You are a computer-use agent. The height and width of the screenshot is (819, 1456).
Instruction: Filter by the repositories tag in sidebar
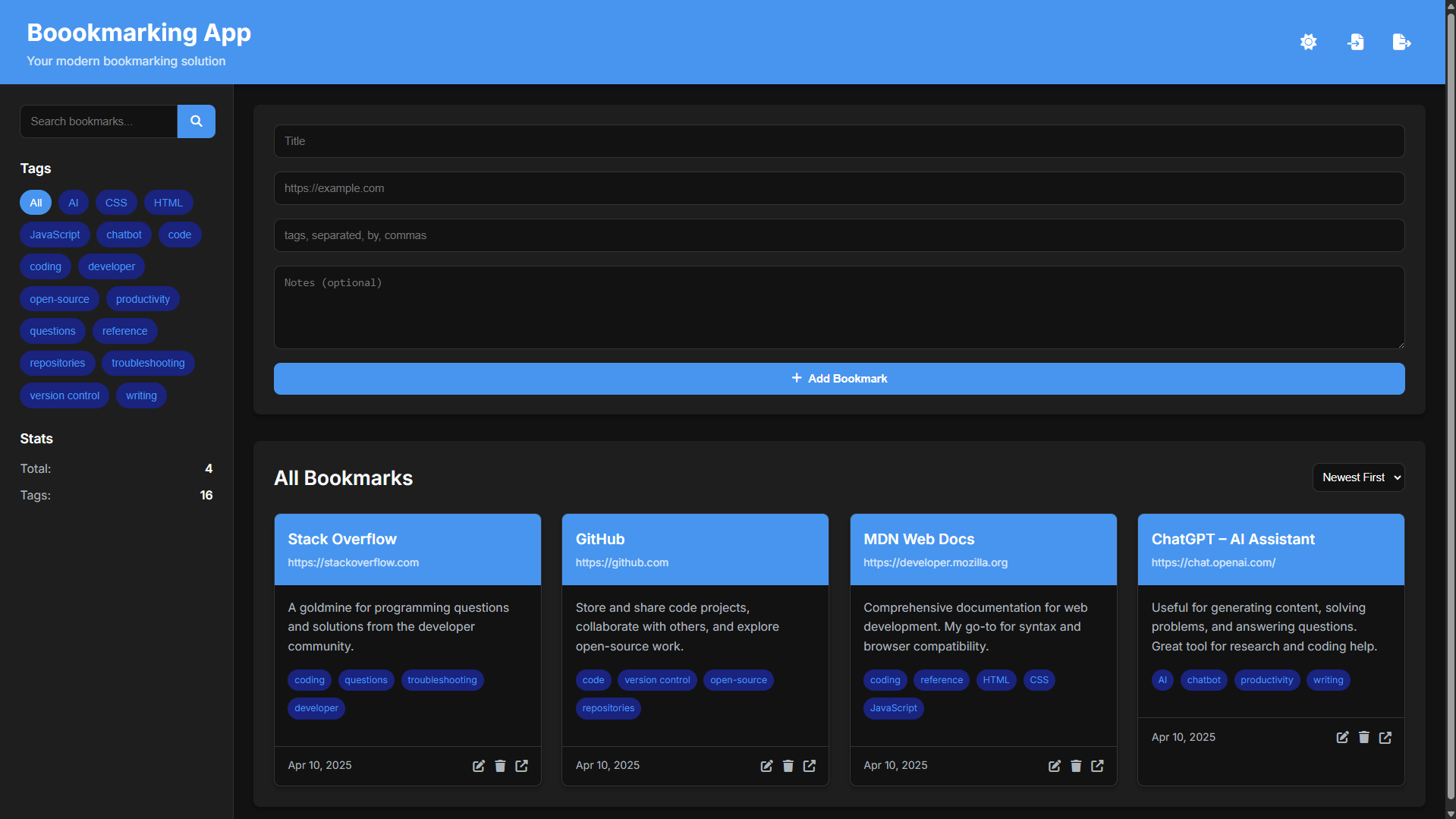58,363
